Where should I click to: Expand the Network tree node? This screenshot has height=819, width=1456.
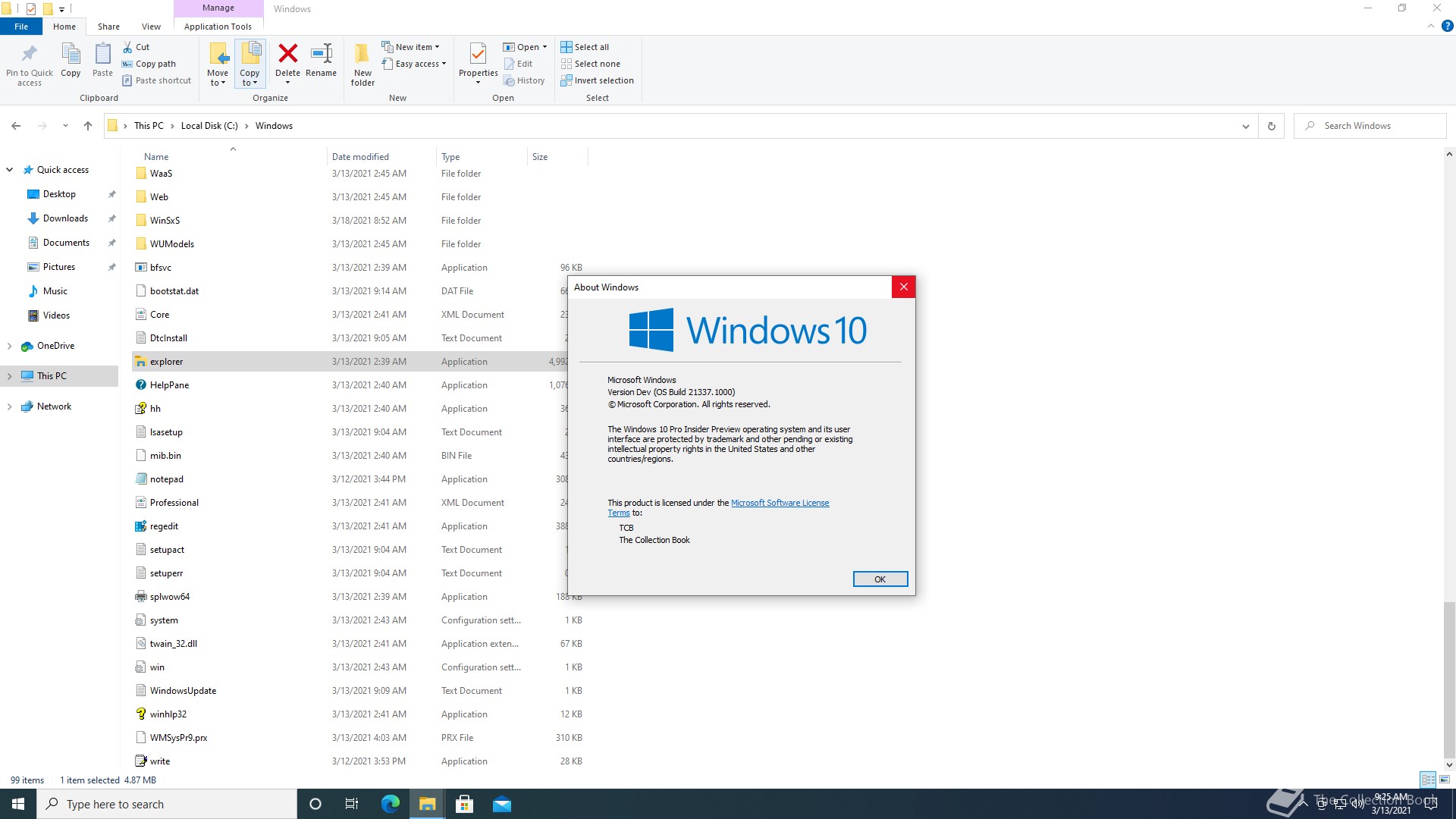click(9, 406)
